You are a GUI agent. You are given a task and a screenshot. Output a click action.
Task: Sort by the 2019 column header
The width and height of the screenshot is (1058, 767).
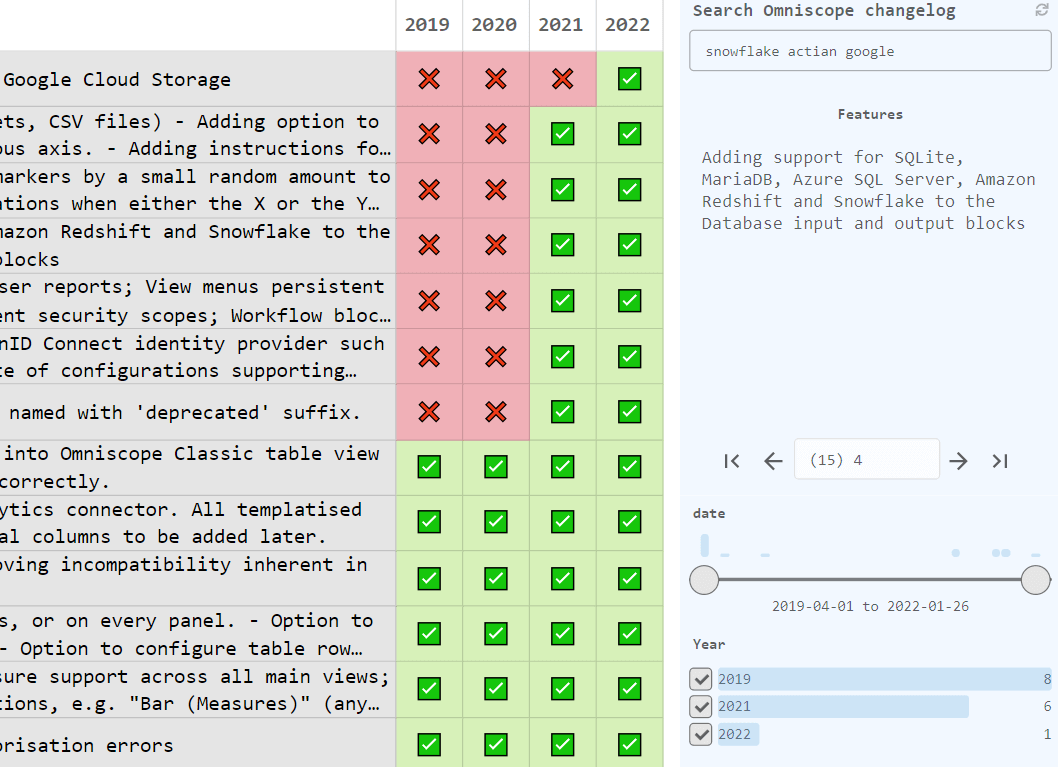pos(428,25)
